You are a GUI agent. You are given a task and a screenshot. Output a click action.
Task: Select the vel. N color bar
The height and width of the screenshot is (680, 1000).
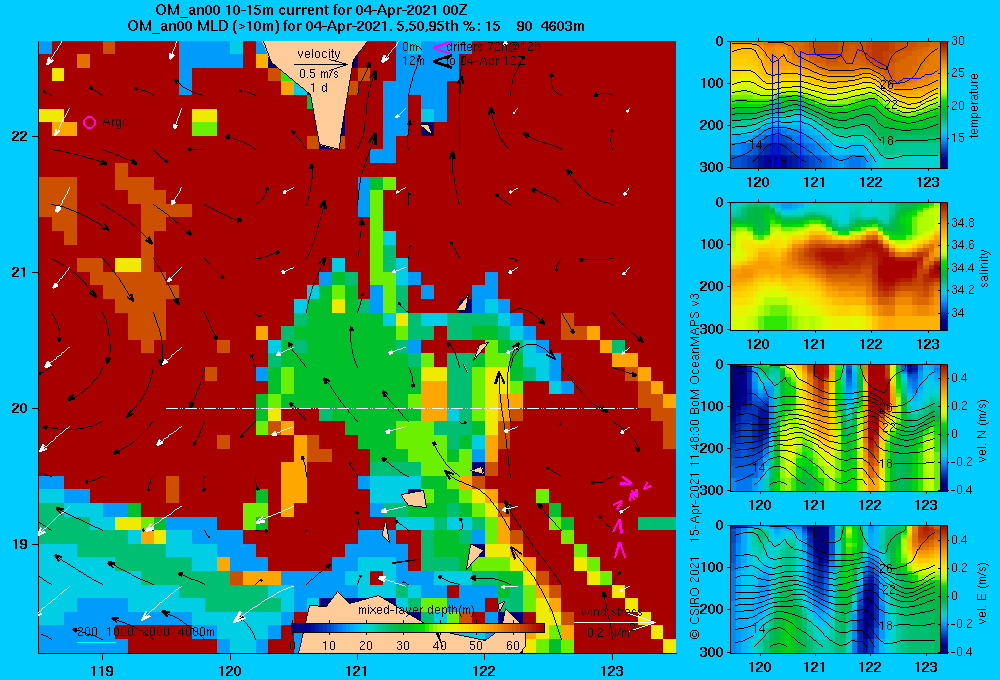point(944,427)
